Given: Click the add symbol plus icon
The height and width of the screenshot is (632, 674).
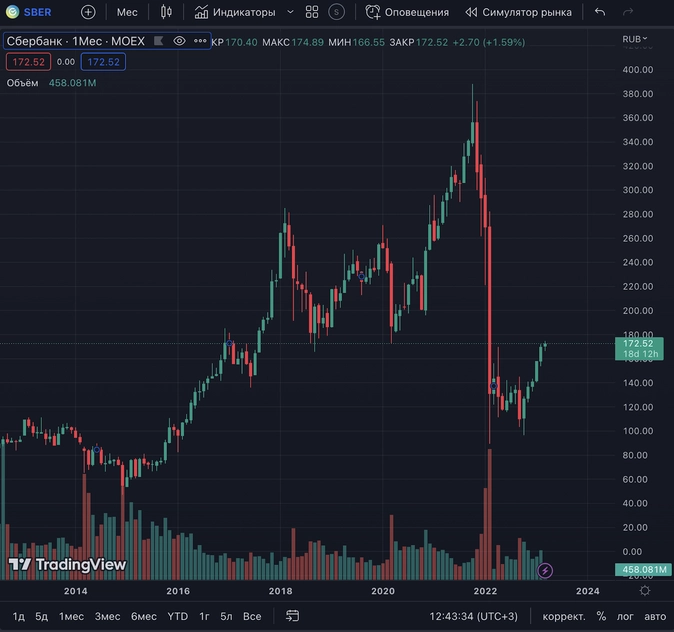Looking at the screenshot, I should coord(88,12).
